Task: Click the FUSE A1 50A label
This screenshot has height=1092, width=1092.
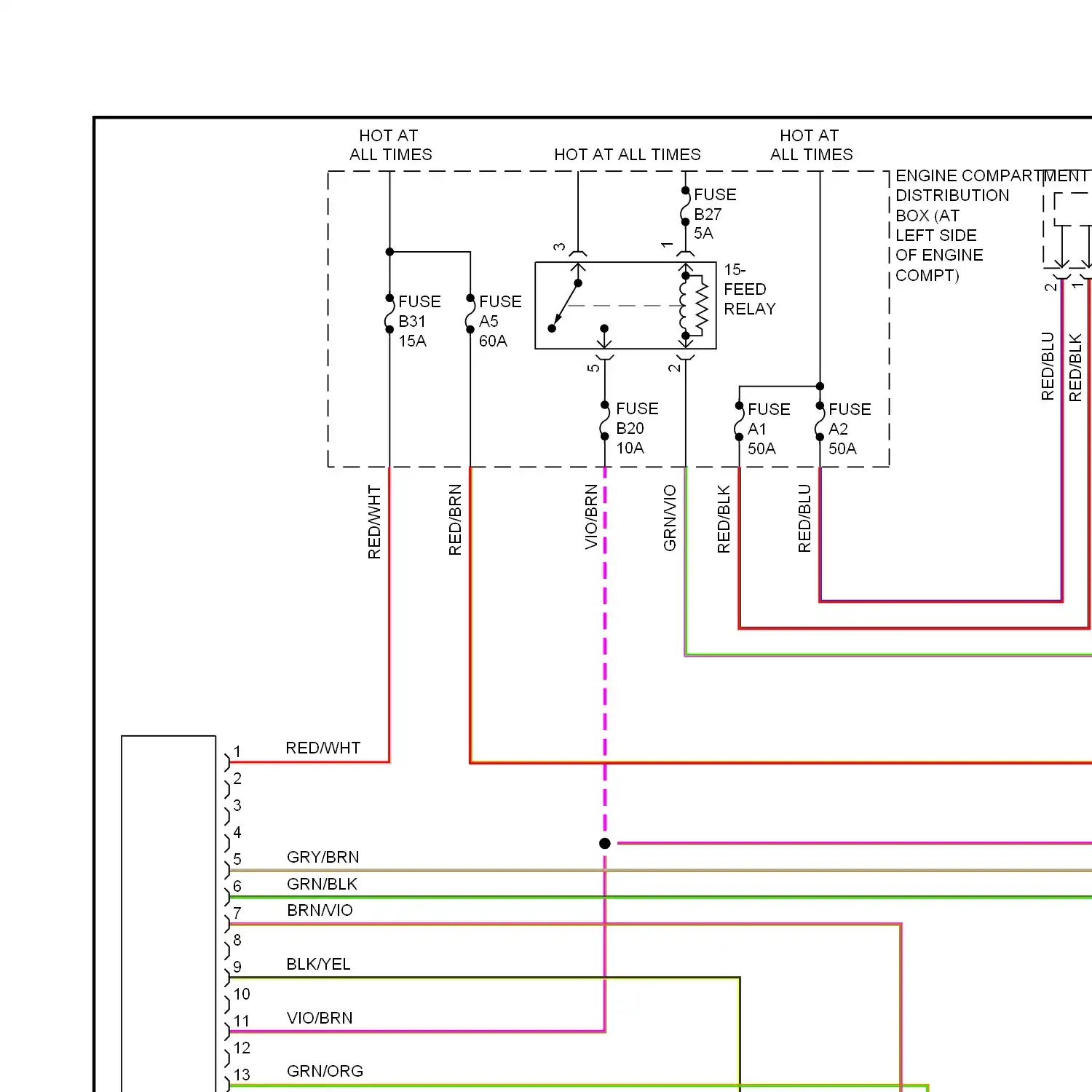Action: click(x=769, y=429)
